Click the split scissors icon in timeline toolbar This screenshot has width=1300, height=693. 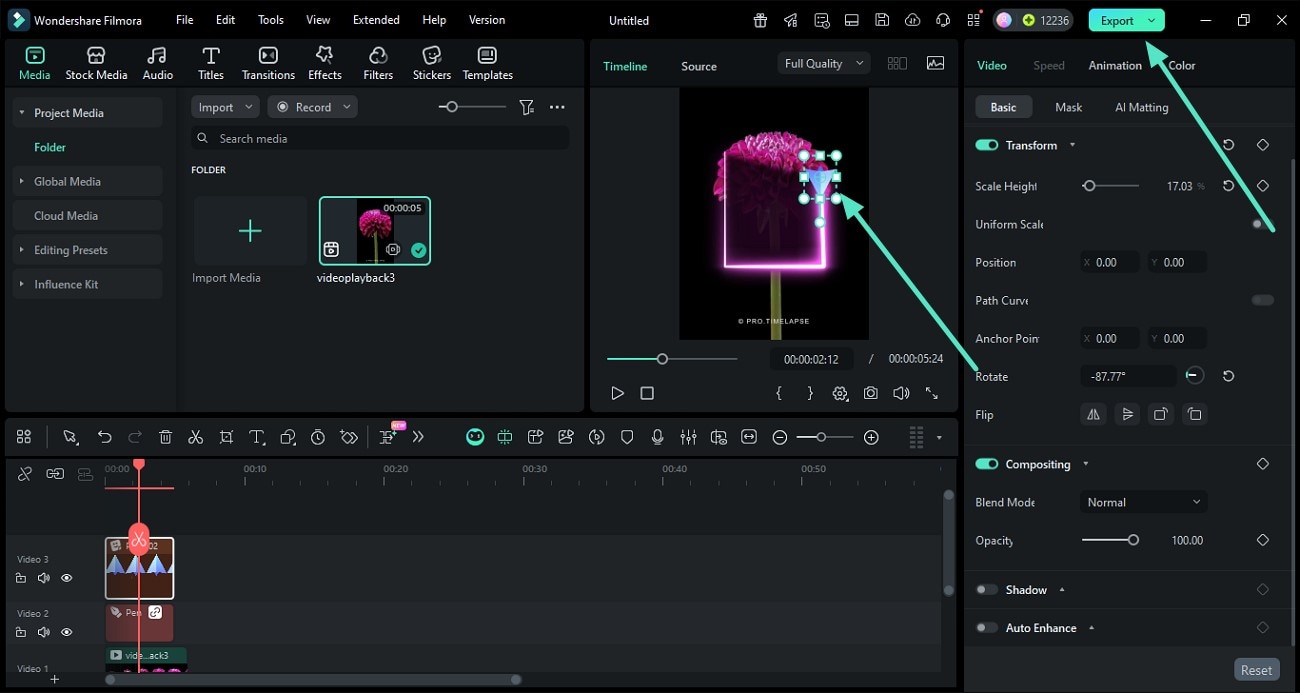pyautogui.click(x=196, y=437)
